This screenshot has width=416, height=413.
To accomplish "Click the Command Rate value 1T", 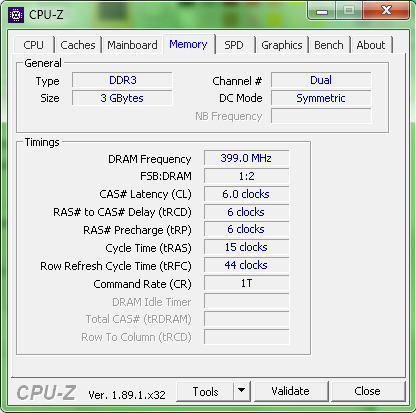I will click(x=246, y=283).
